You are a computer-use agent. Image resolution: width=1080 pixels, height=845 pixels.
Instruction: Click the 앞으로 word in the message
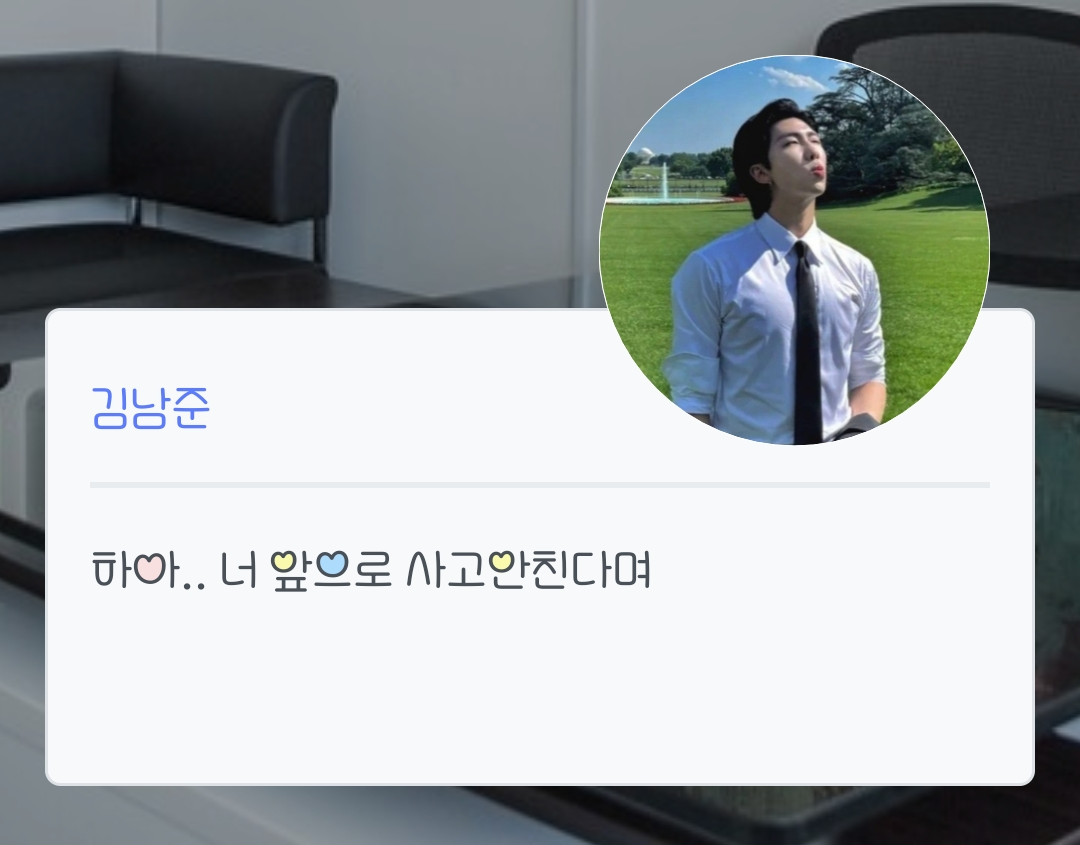[331, 571]
